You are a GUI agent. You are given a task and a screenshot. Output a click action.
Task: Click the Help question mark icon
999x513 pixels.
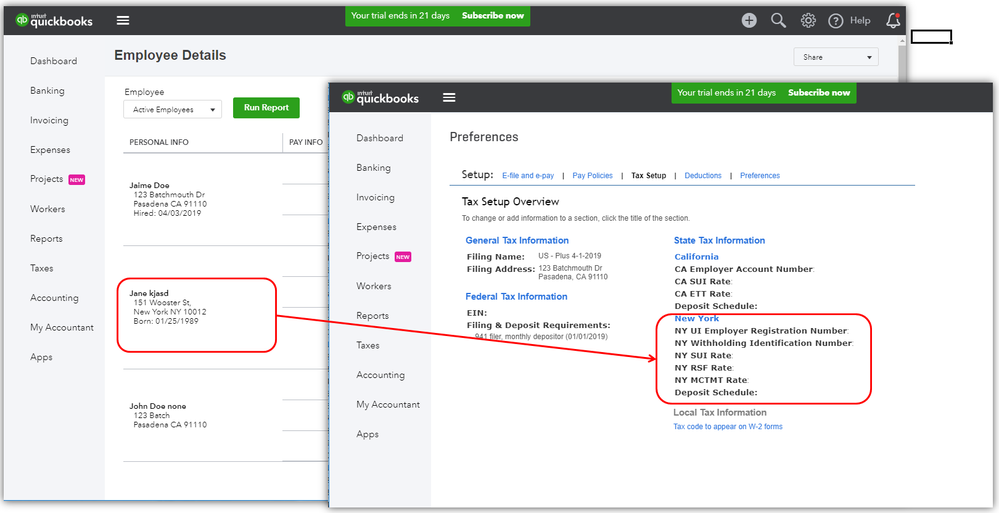(x=836, y=21)
